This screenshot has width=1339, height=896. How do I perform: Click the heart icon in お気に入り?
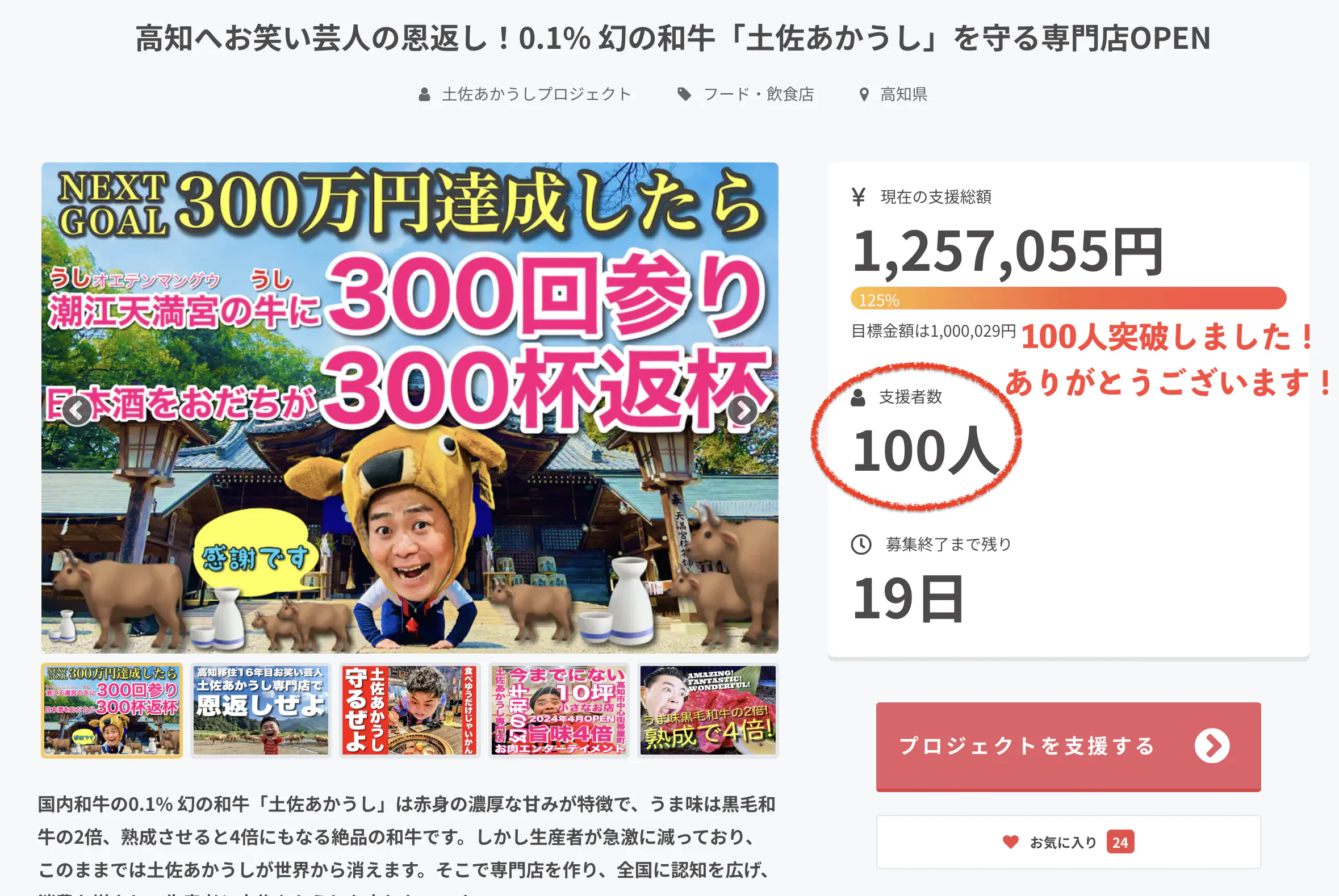(x=1010, y=841)
